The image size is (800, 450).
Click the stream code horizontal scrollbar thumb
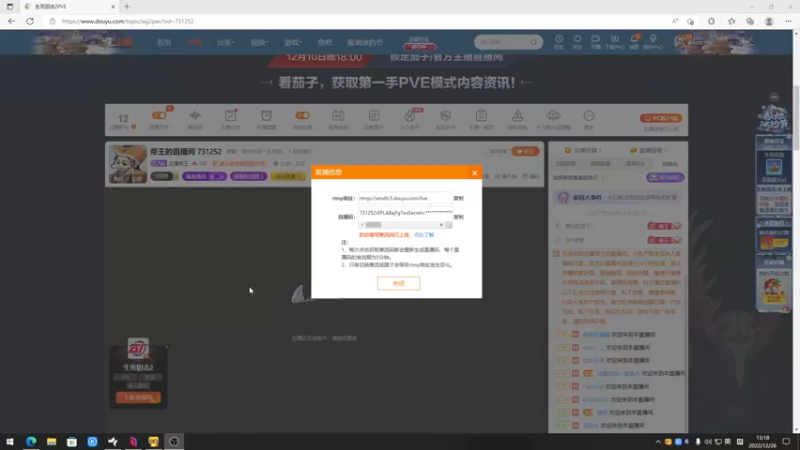point(373,225)
